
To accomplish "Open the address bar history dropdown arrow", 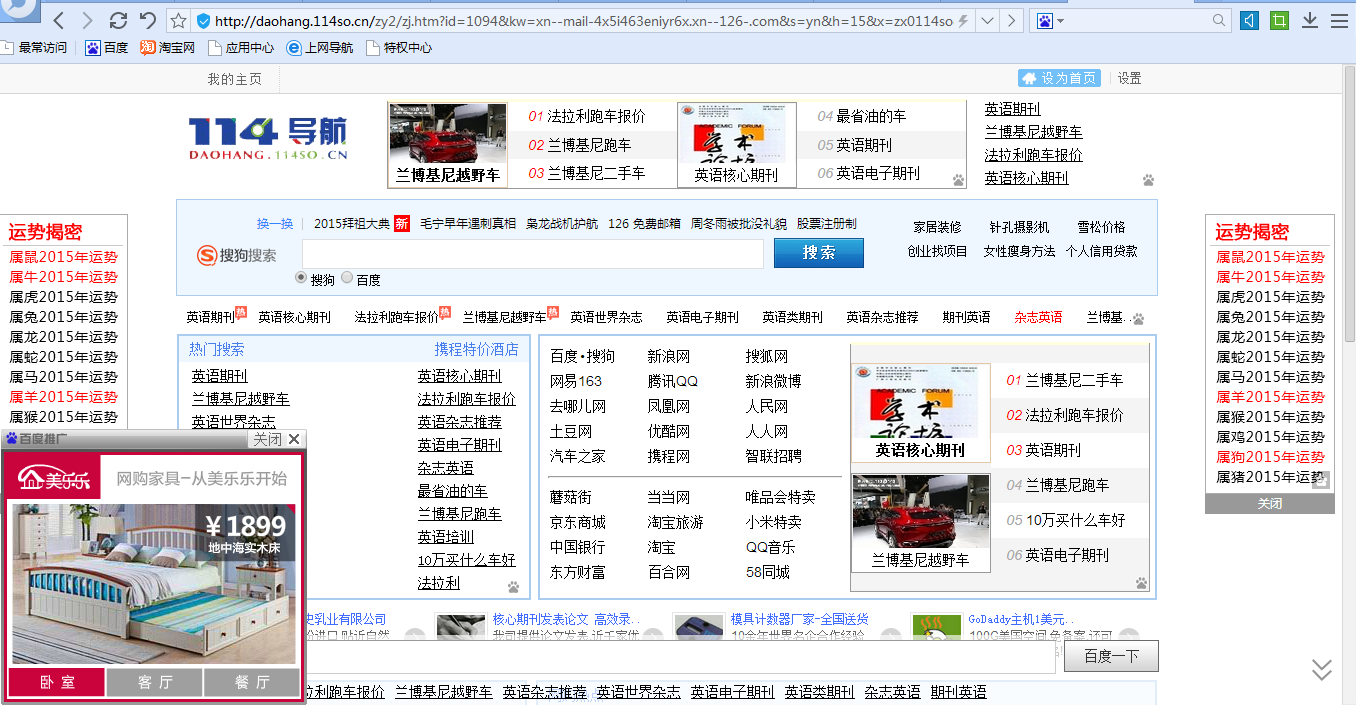I will pos(986,19).
